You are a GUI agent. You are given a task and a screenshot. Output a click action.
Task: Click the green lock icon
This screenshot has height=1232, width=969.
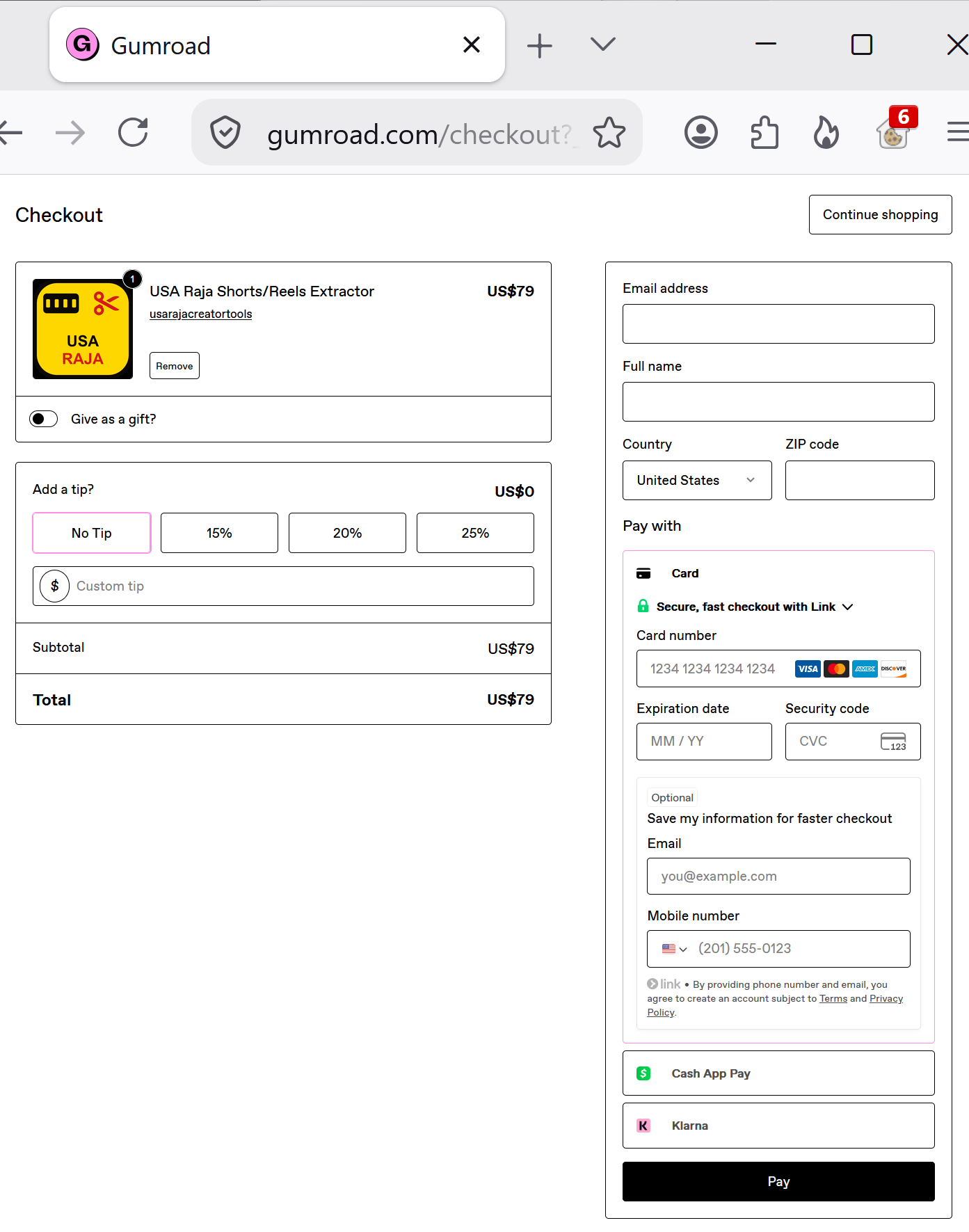click(x=643, y=606)
